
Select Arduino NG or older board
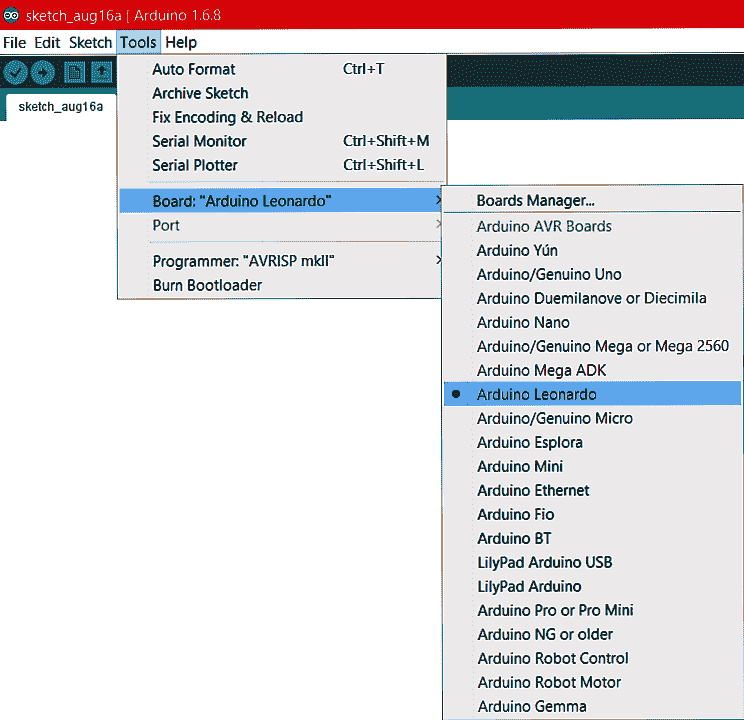click(x=592, y=635)
